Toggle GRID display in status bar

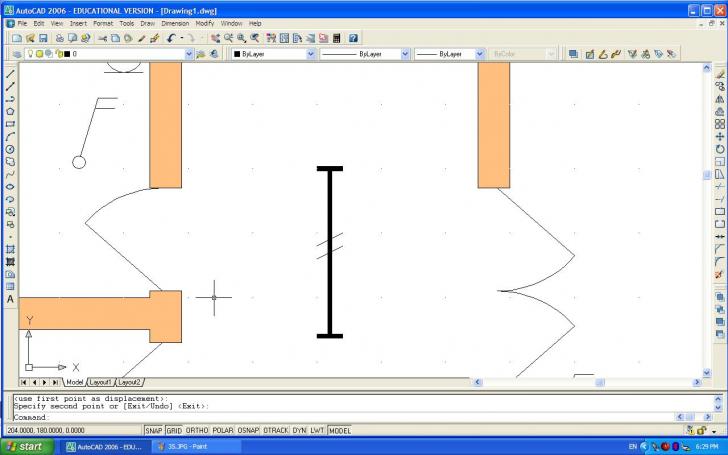[174, 430]
